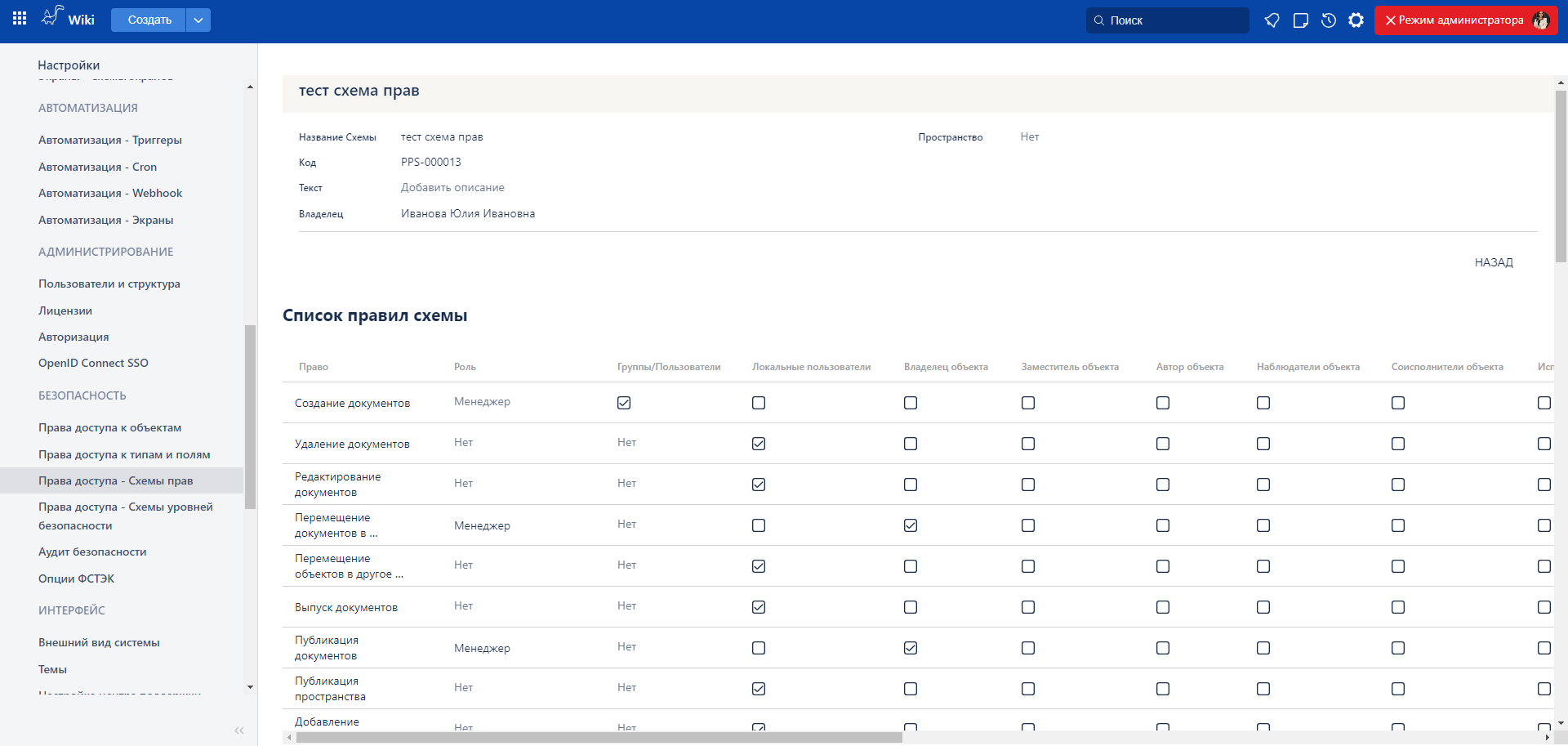Uncheck Локальные пользователи for Удаление документов
The width and height of the screenshot is (1568, 746).
759,444
